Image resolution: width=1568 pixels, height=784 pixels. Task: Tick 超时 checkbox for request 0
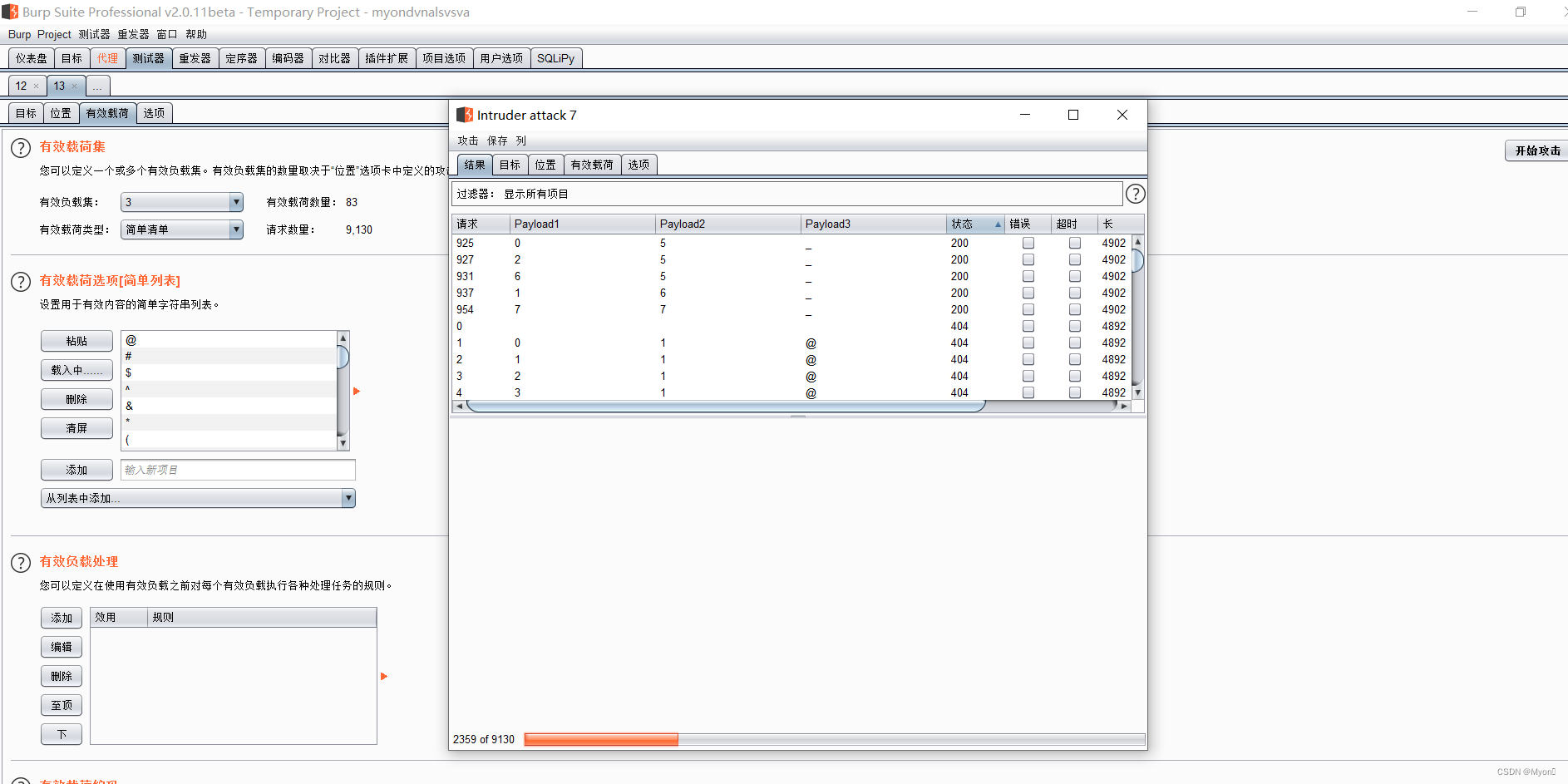coord(1075,326)
